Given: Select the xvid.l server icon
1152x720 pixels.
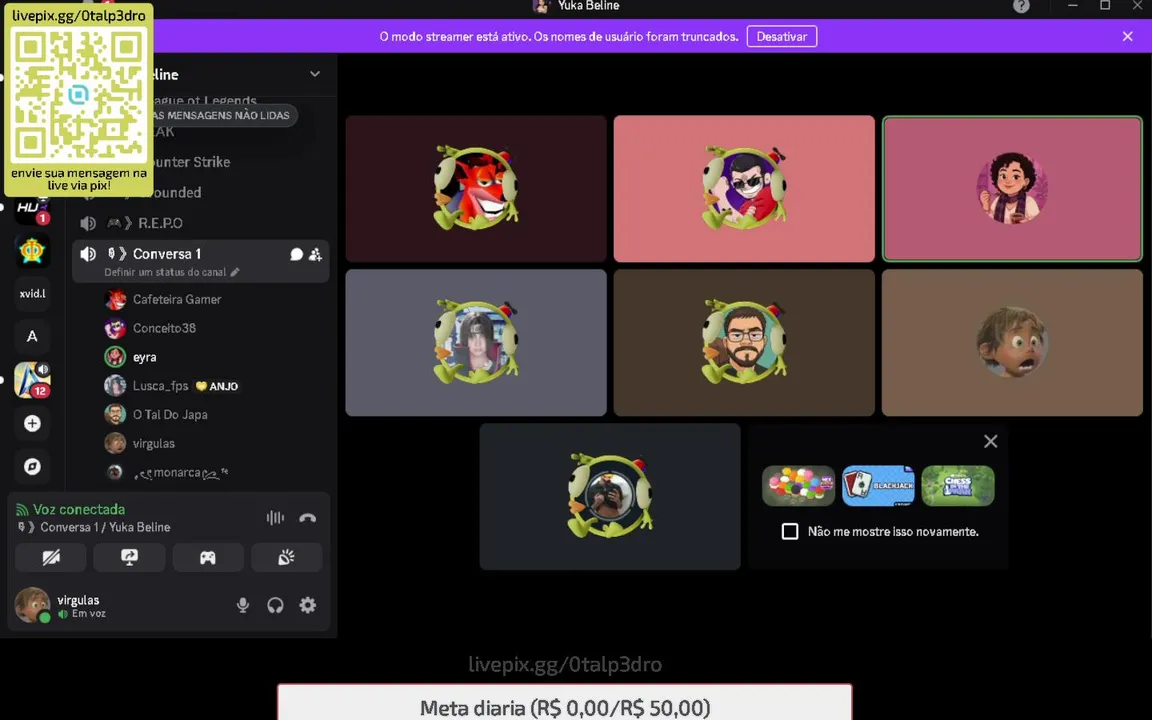Looking at the screenshot, I should coord(32,293).
